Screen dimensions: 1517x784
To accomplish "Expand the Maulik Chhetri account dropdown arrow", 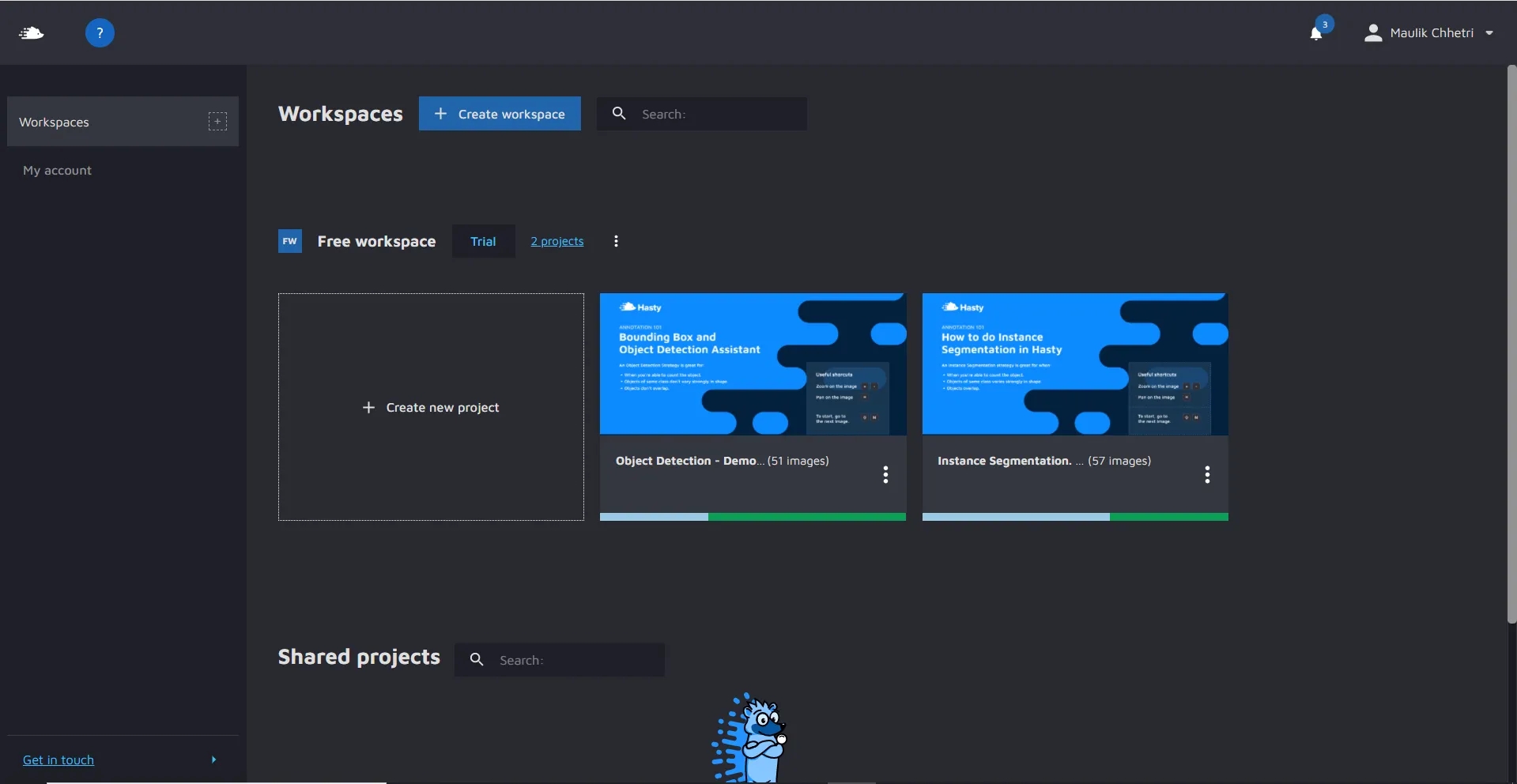I will [x=1489, y=33].
